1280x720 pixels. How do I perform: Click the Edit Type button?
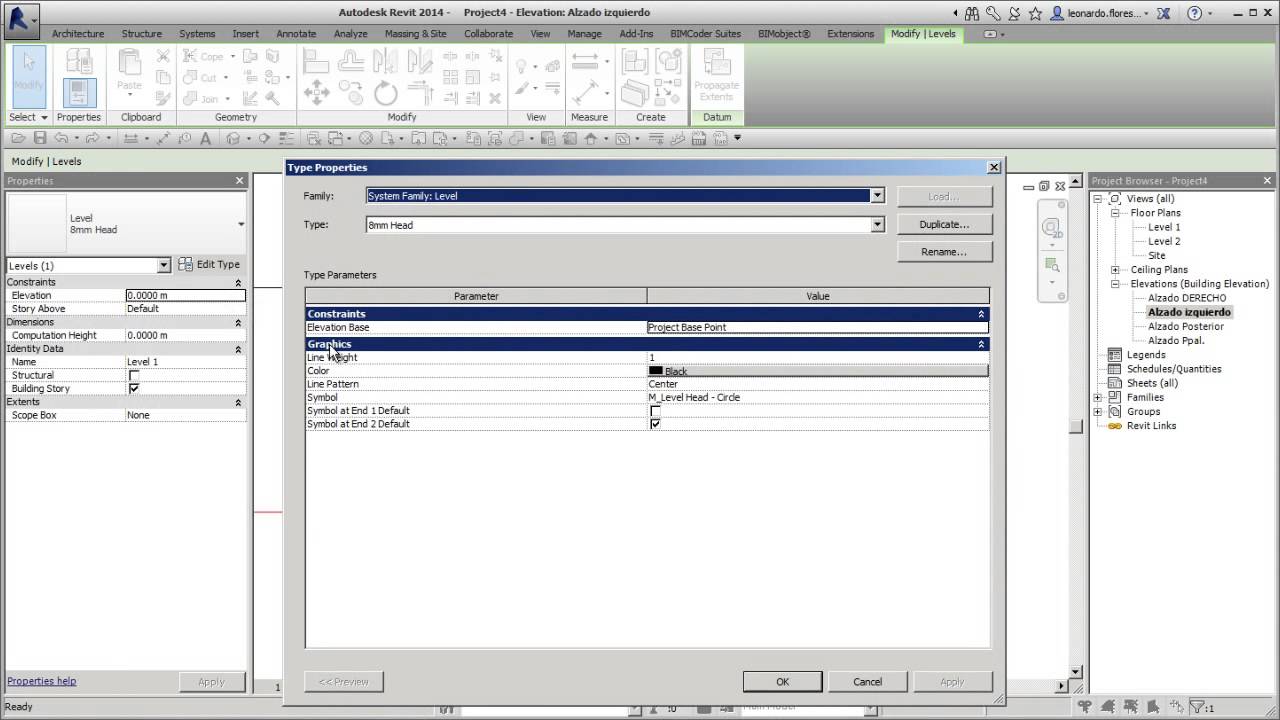[210, 264]
